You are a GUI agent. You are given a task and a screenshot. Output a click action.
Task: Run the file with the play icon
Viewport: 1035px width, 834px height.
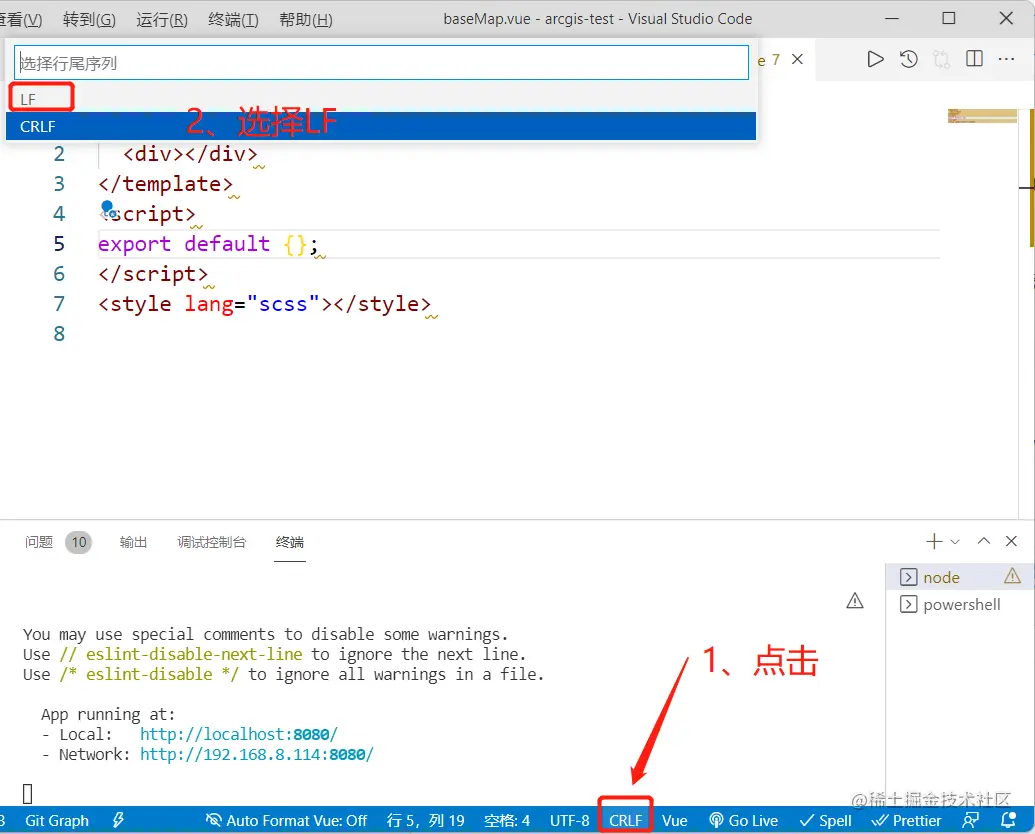point(875,59)
